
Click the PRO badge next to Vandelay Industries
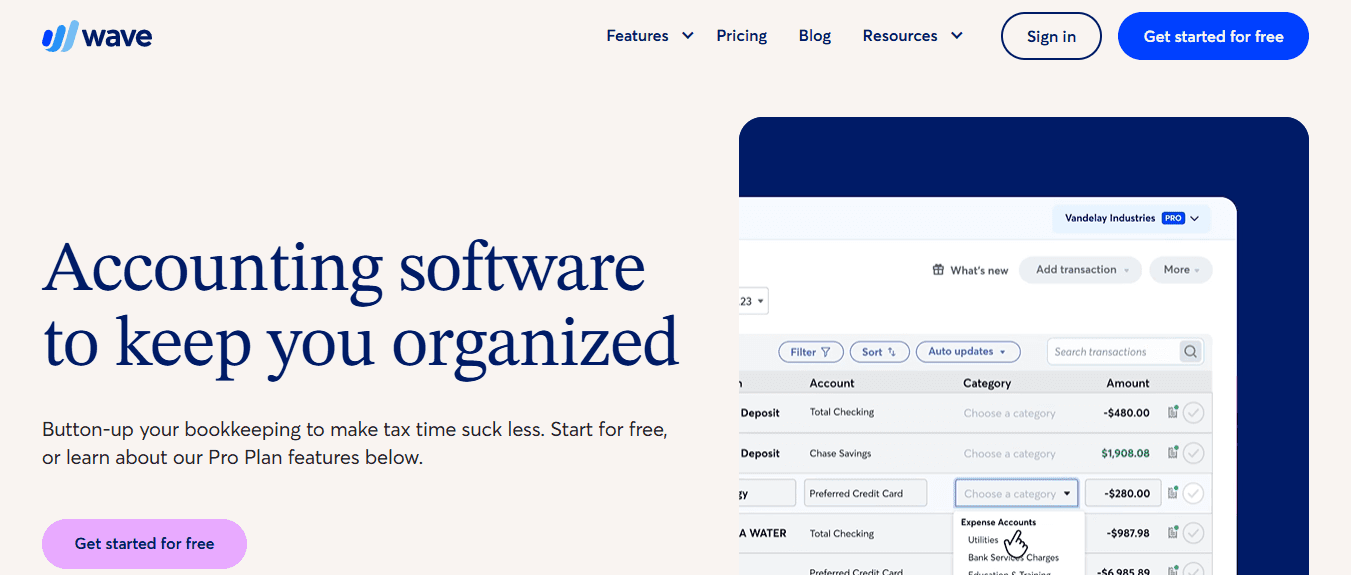(1173, 218)
